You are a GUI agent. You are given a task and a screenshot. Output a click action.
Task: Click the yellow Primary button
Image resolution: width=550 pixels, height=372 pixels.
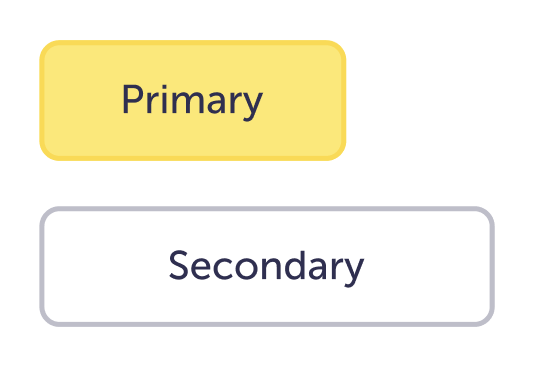(193, 101)
